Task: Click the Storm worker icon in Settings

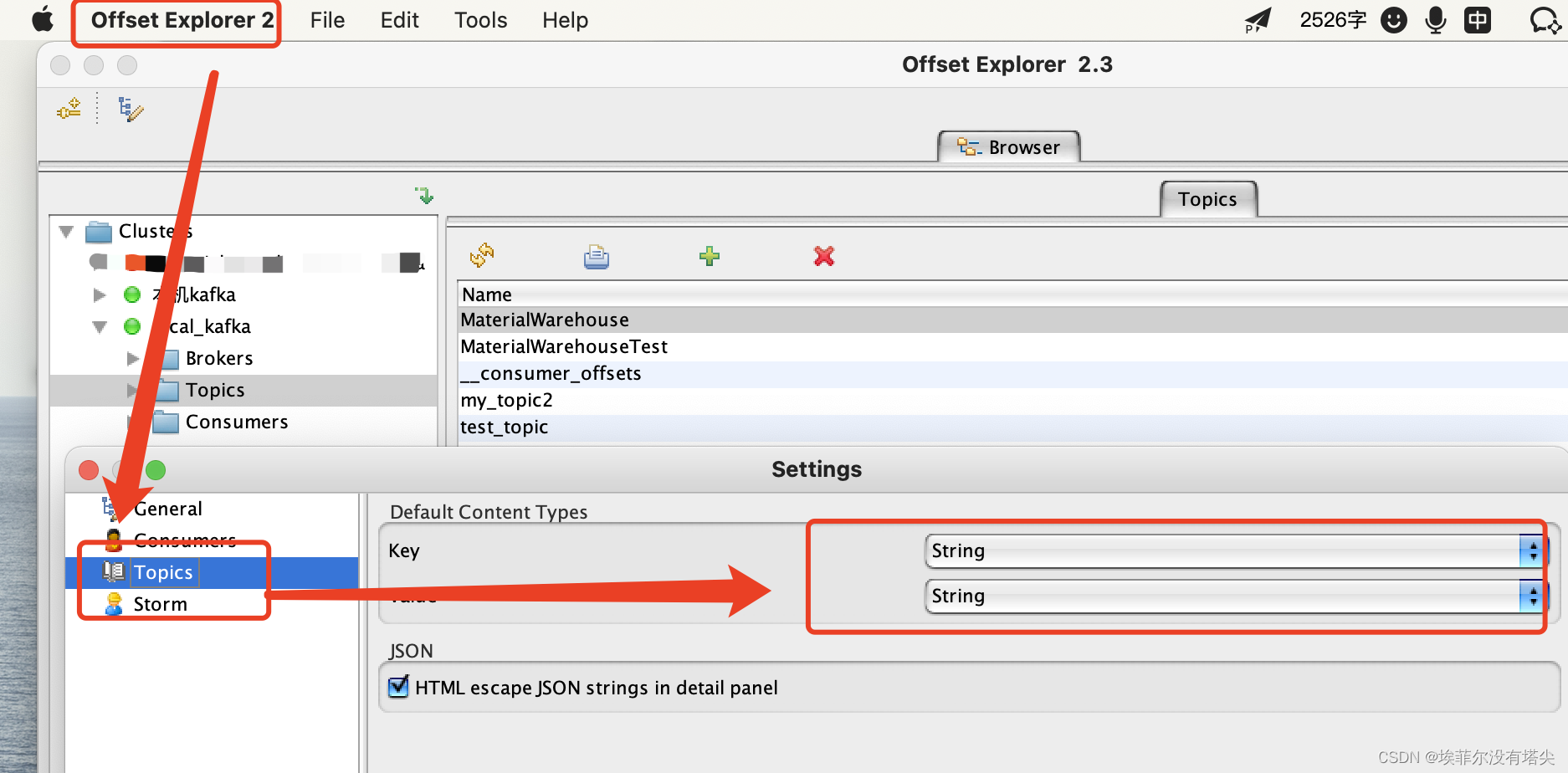Action: tap(114, 604)
